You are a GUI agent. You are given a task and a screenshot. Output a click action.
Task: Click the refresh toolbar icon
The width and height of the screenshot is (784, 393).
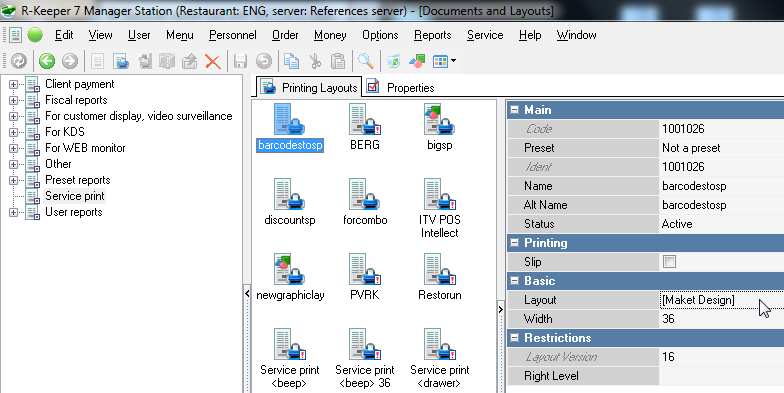point(19,61)
